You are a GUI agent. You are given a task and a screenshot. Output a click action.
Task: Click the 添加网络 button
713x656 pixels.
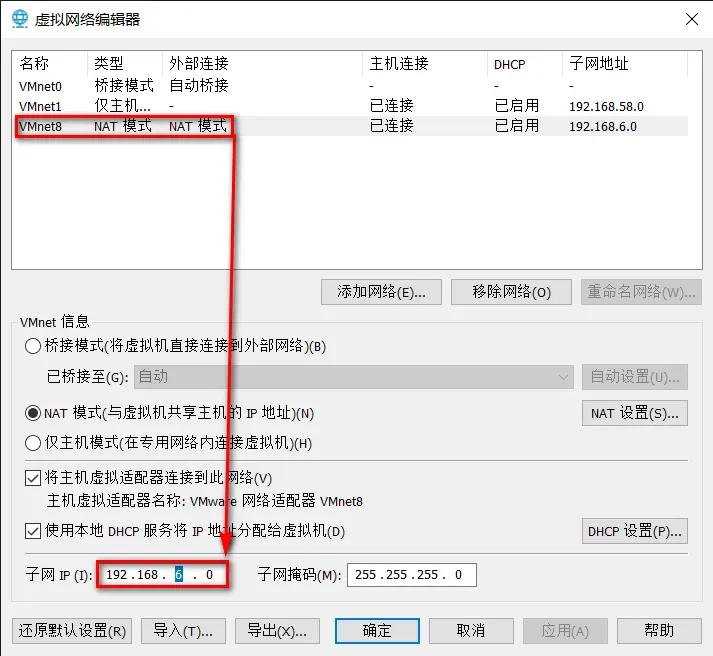click(381, 292)
